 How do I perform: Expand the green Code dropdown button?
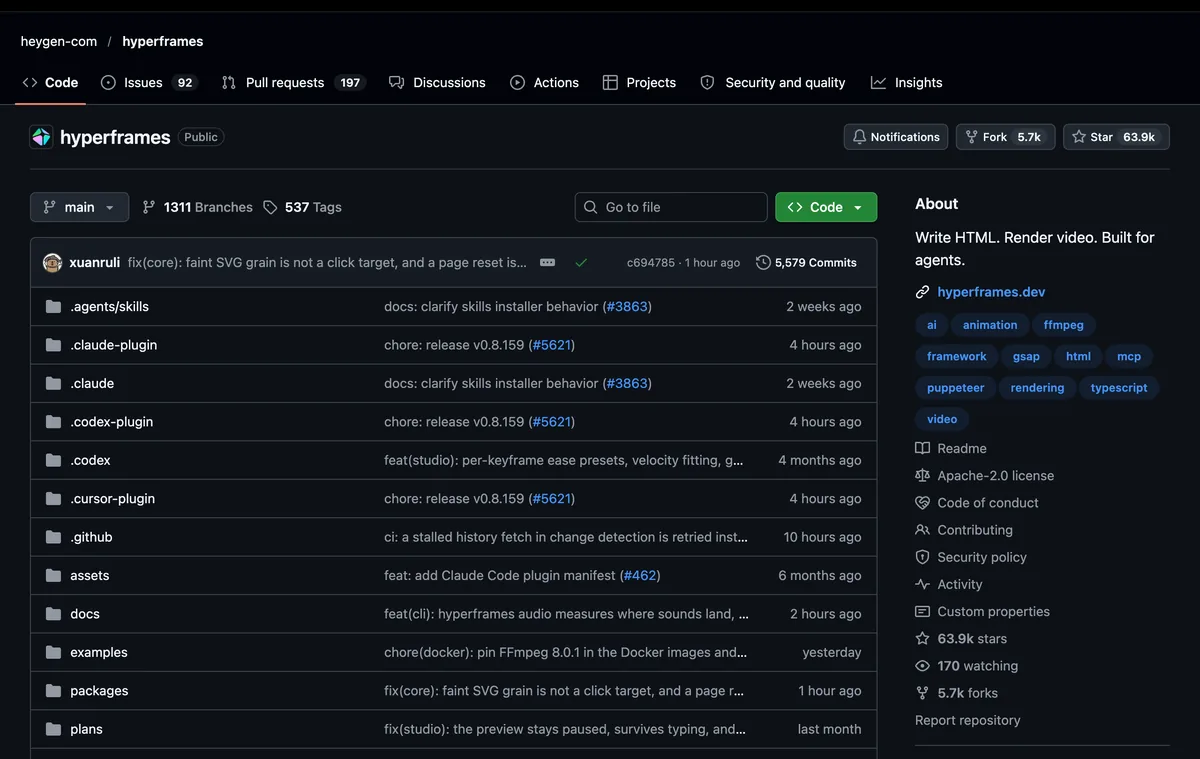tap(826, 207)
